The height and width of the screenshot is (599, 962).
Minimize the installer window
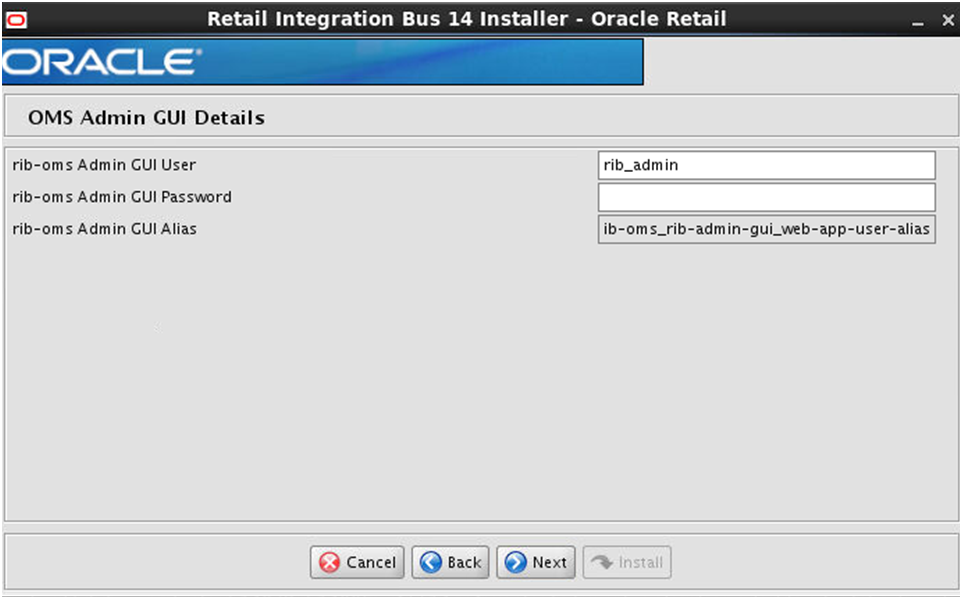918,21
